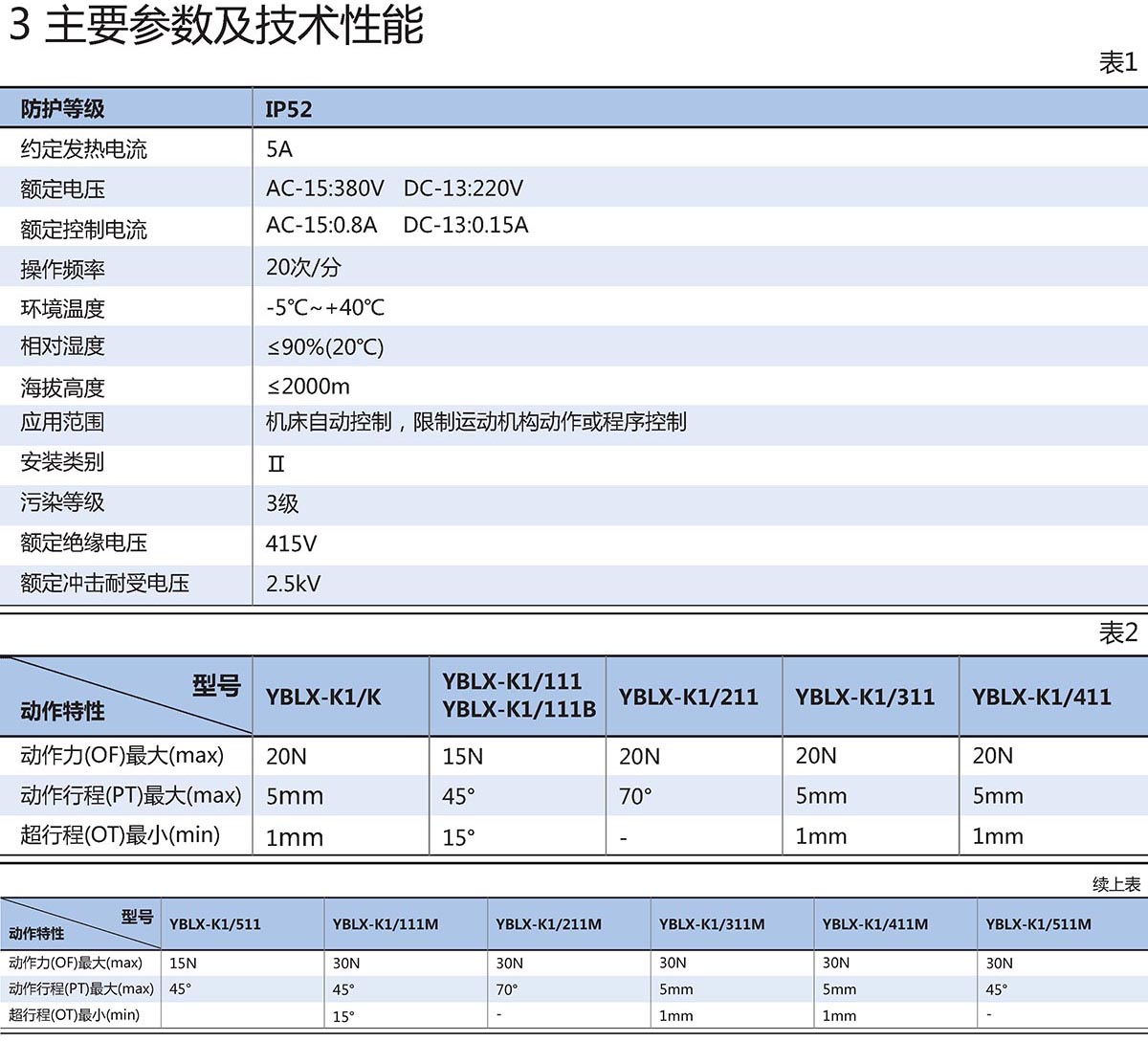Viewport: 1148px width, 1042px height.
Task: Click "70°" under the YBLX-K1/211 column
Action: pyautogui.click(x=635, y=796)
